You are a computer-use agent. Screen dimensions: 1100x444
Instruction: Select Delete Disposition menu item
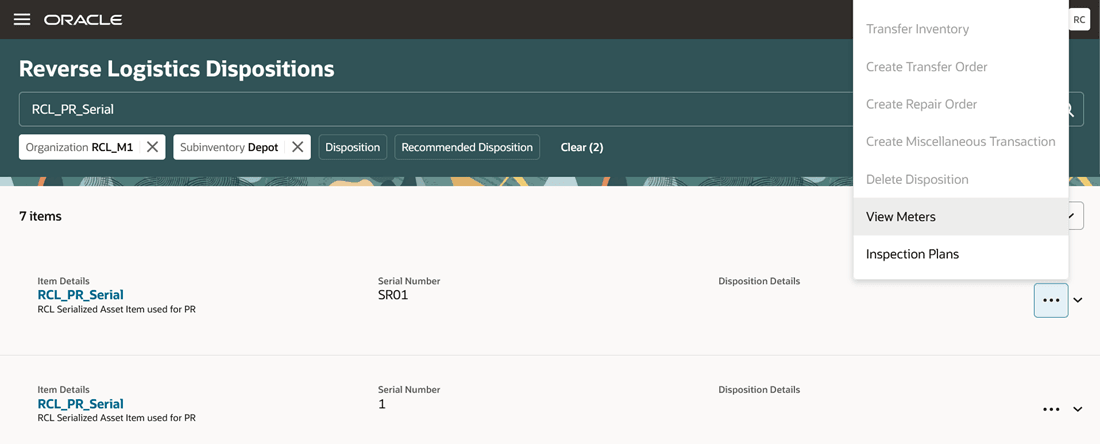[x=961, y=179]
